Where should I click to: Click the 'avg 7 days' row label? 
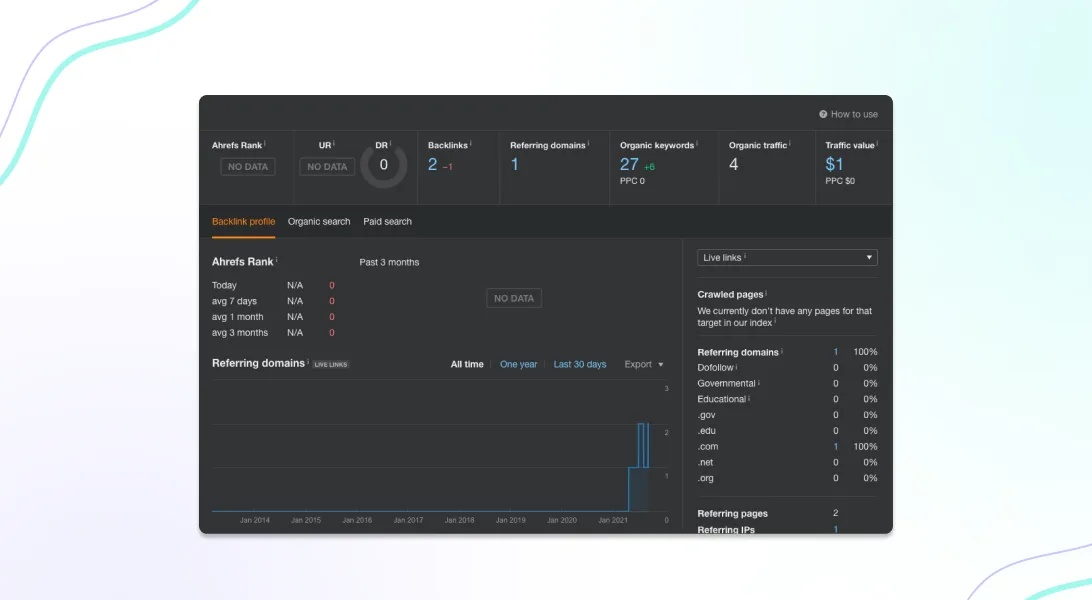234,301
